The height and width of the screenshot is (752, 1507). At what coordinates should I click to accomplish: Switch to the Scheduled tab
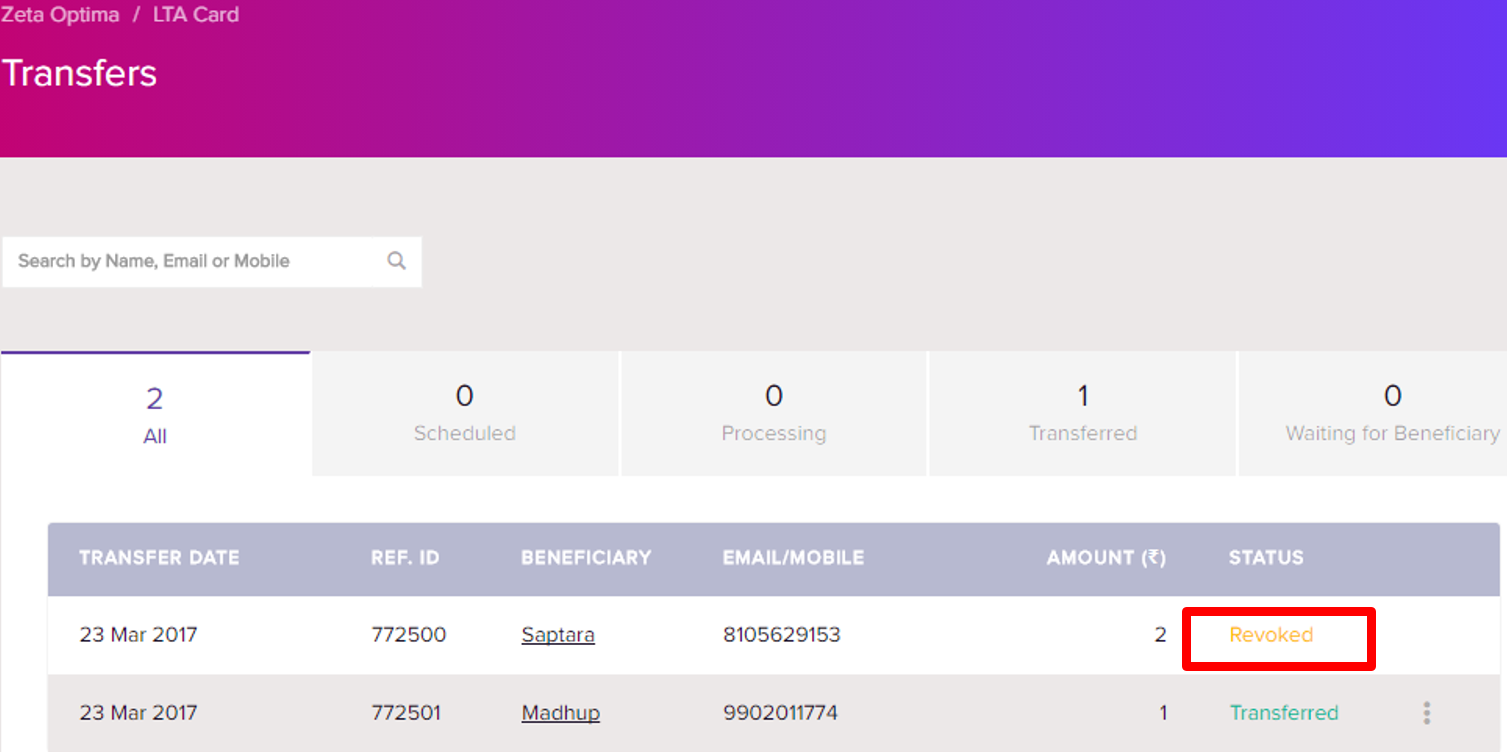point(465,413)
